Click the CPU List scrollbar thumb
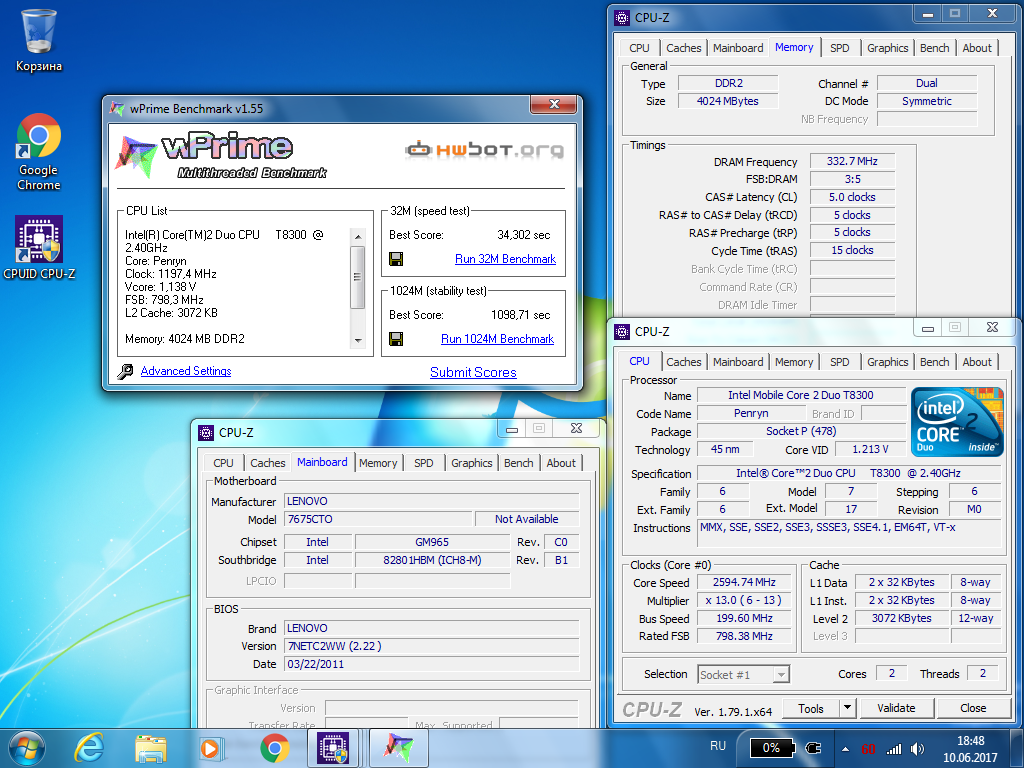 (x=357, y=277)
